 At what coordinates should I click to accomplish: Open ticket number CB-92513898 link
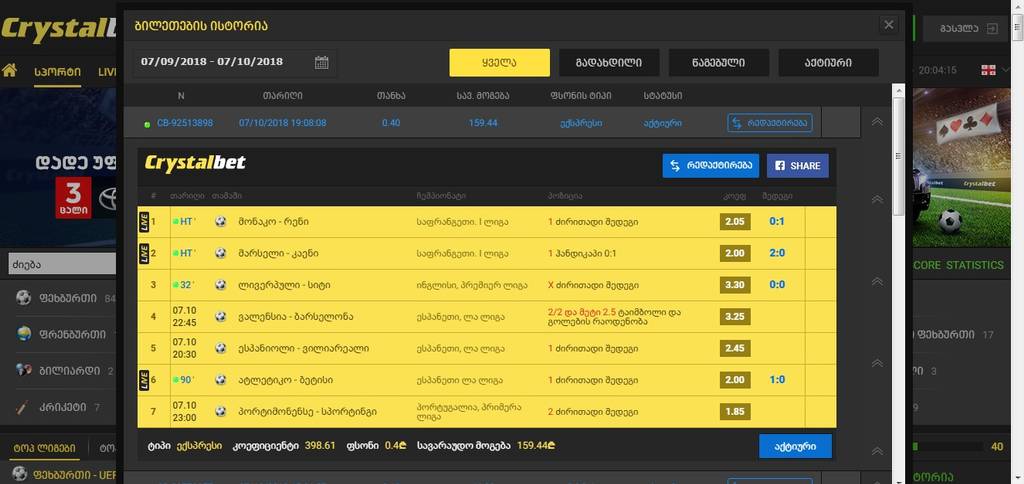click(x=185, y=123)
